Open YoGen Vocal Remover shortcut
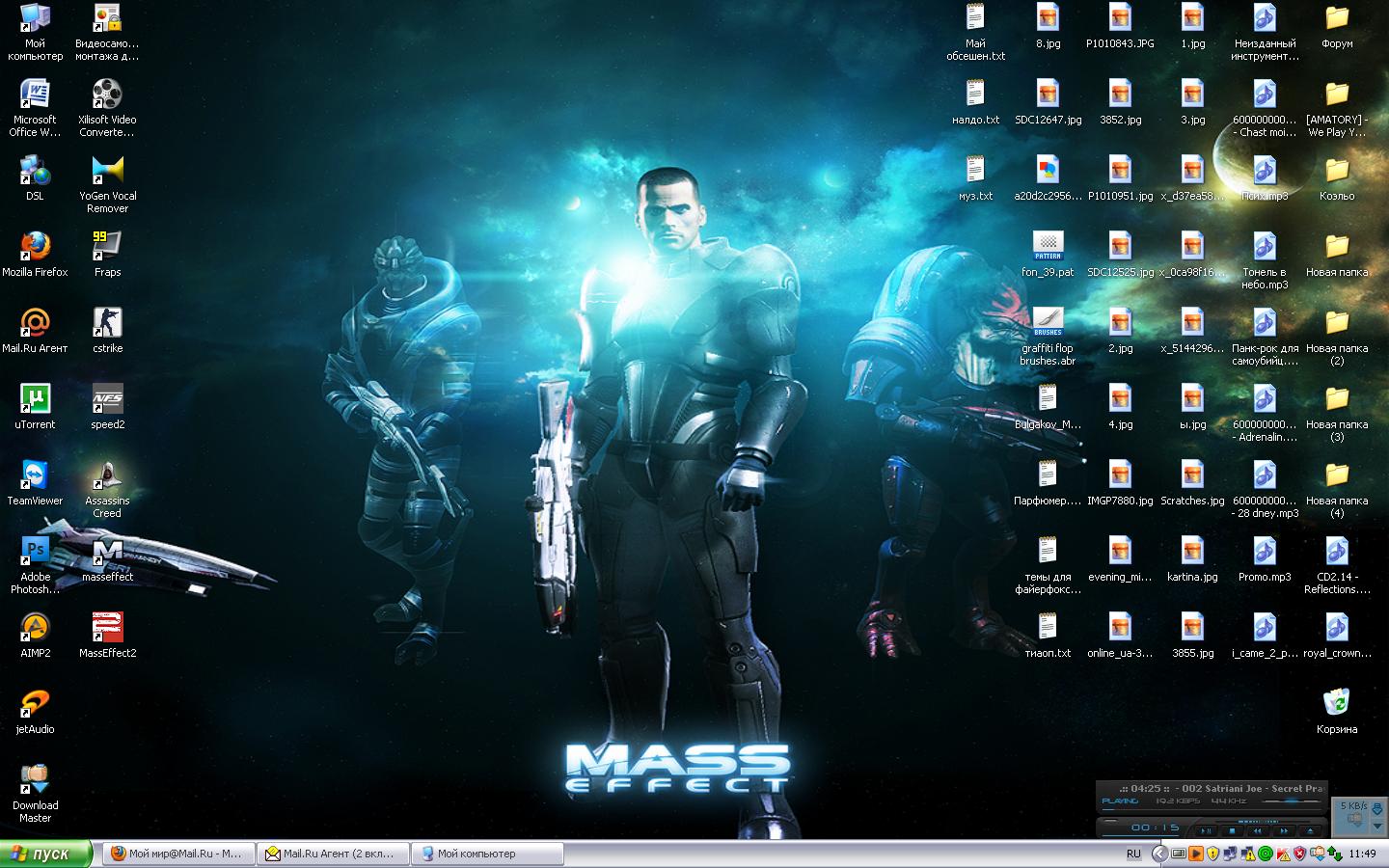Screen dimensions: 1389x868 107,184
